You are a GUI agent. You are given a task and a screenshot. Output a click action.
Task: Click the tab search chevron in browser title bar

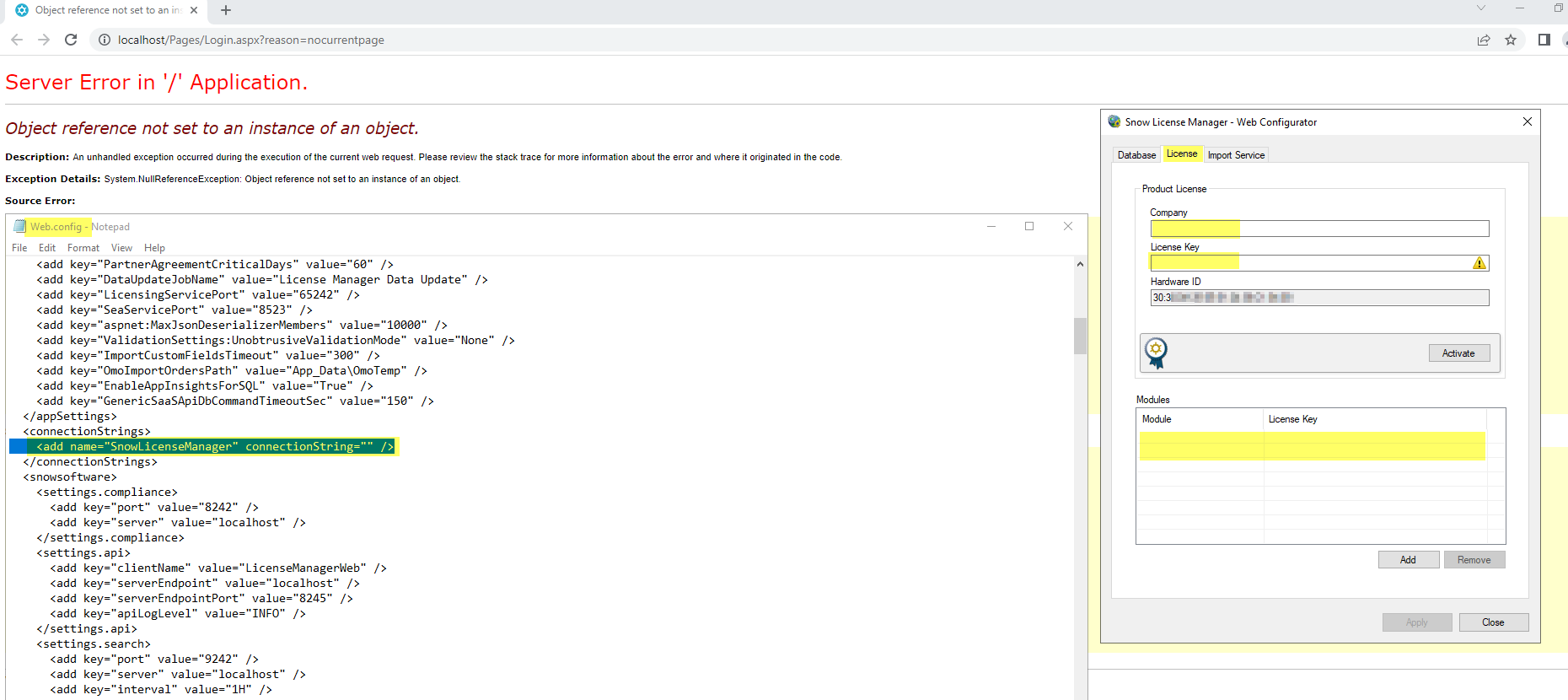coord(1481,8)
